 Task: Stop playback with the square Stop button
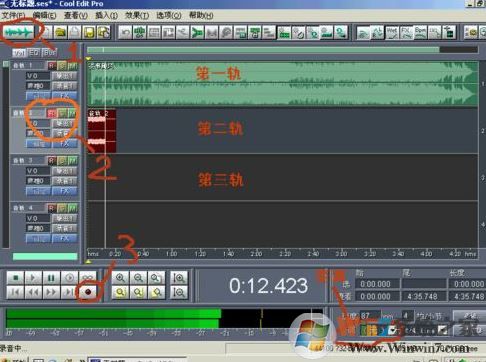15,277
